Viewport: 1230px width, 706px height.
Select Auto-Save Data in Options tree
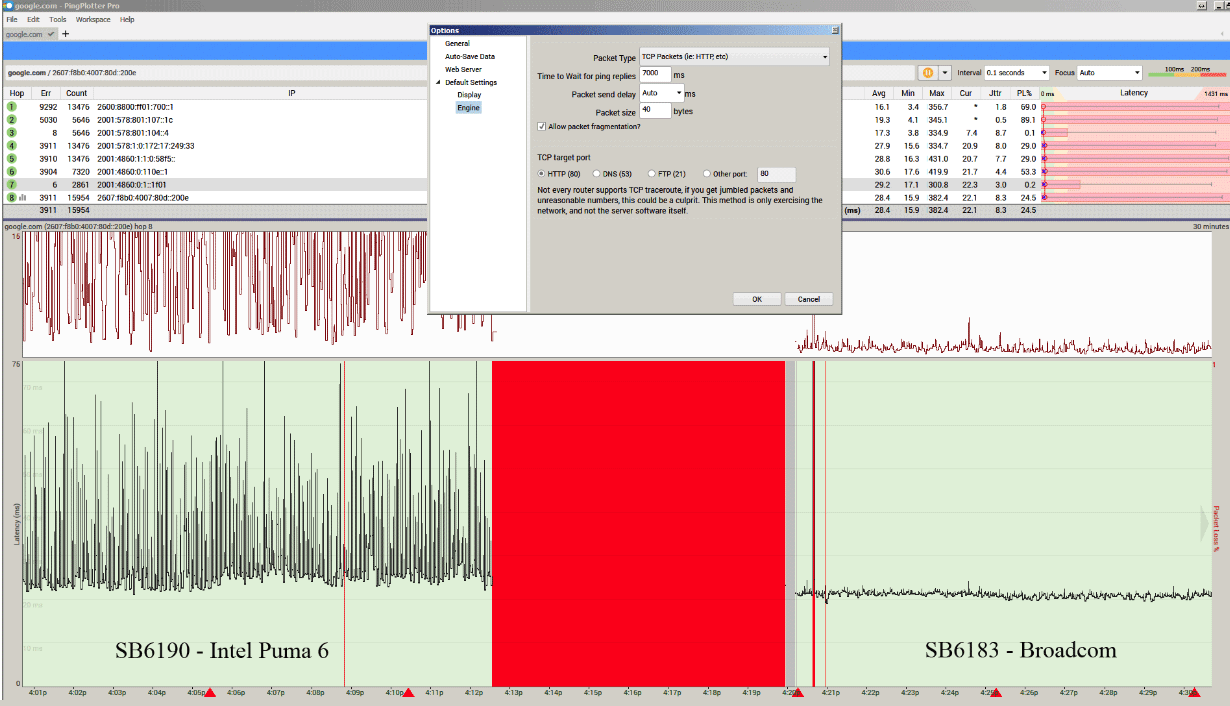point(470,57)
